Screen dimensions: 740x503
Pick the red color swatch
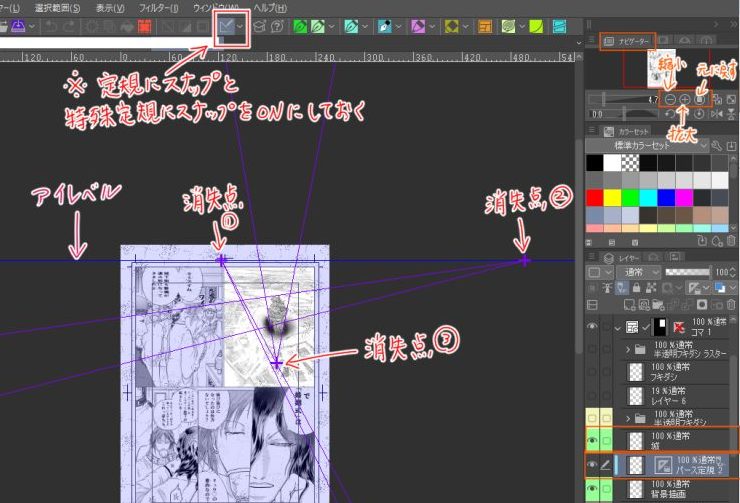click(x=595, y=198)
